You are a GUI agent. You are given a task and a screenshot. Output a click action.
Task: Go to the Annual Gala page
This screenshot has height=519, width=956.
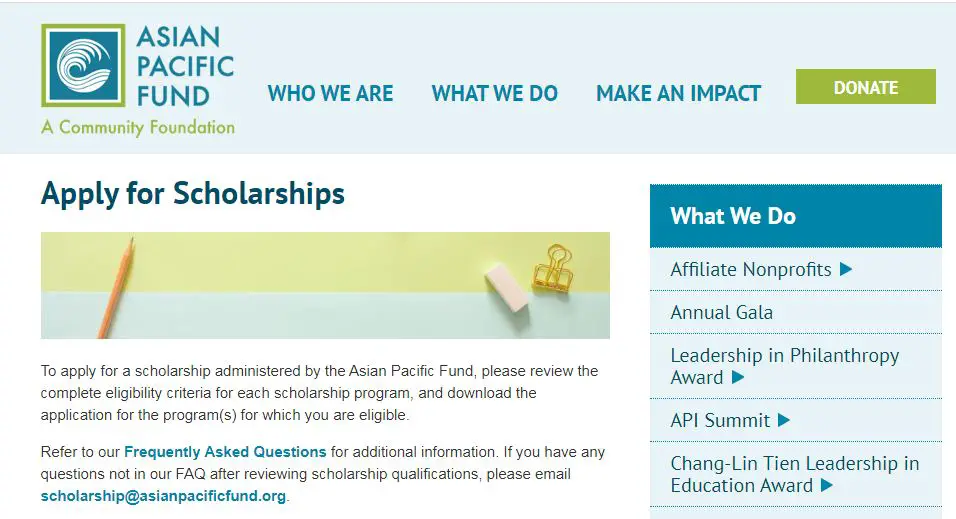tap(721, 312)
